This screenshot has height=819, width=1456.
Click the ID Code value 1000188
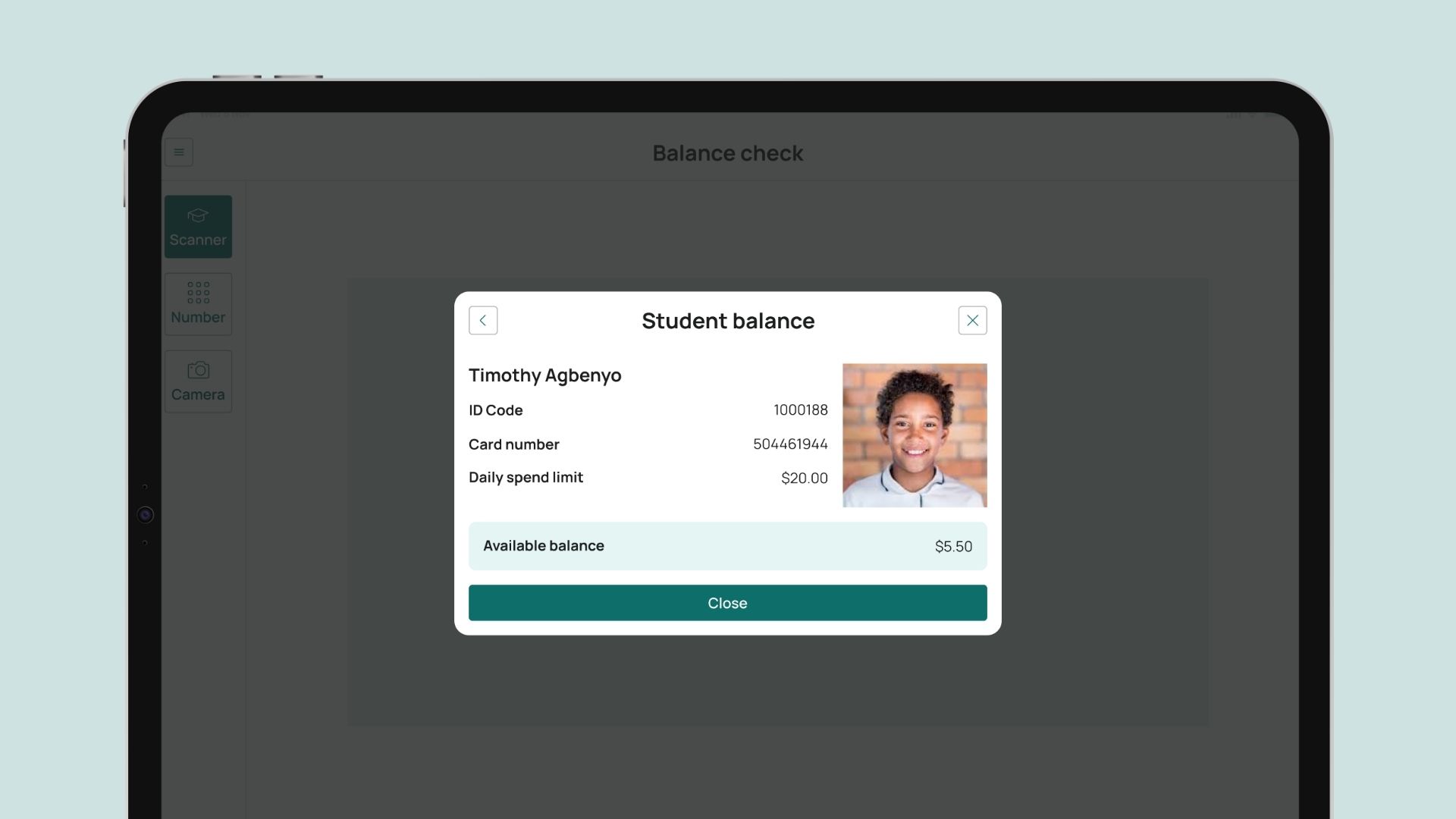(800, 410)
